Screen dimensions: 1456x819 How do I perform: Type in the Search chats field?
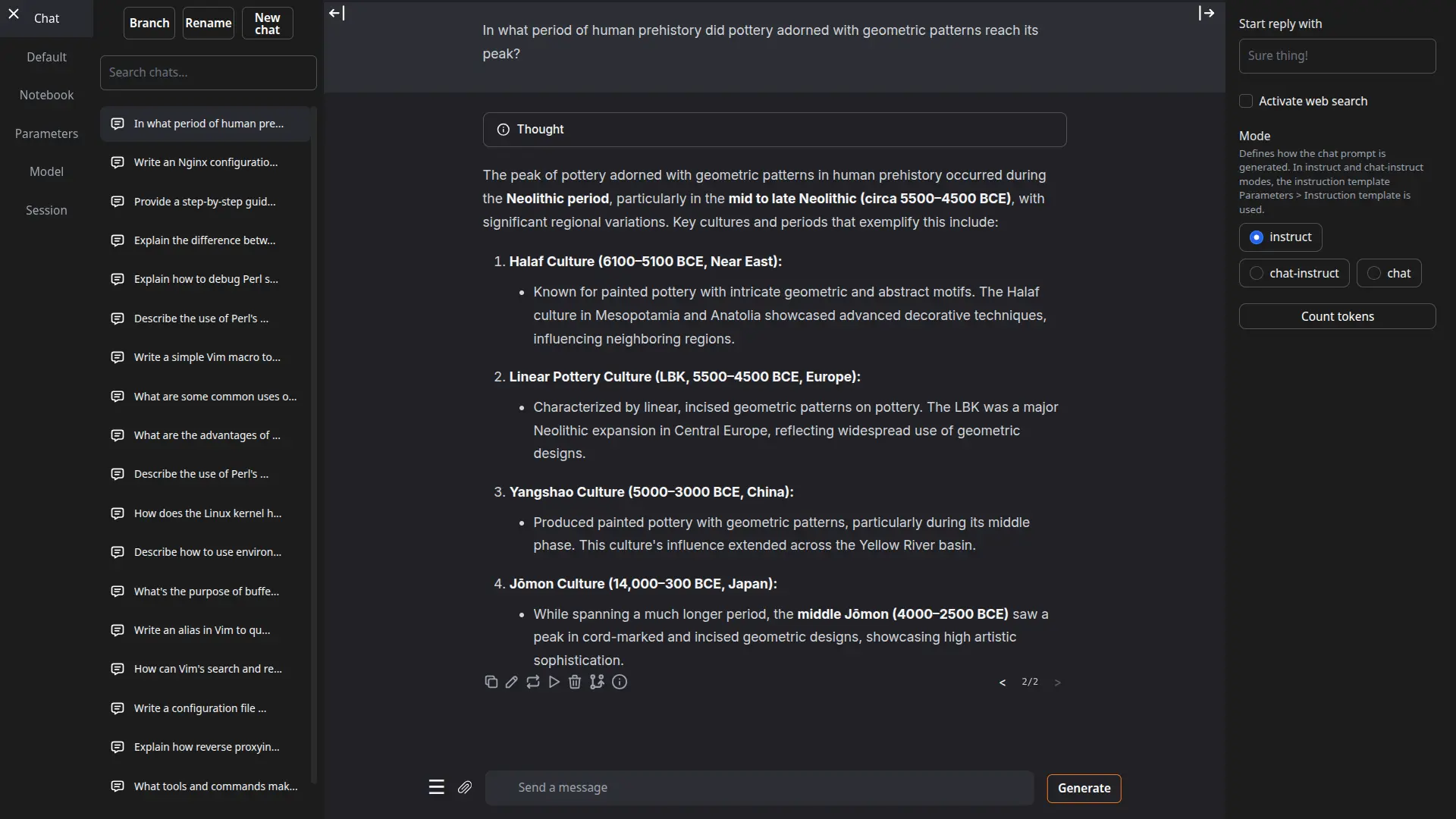208,72
